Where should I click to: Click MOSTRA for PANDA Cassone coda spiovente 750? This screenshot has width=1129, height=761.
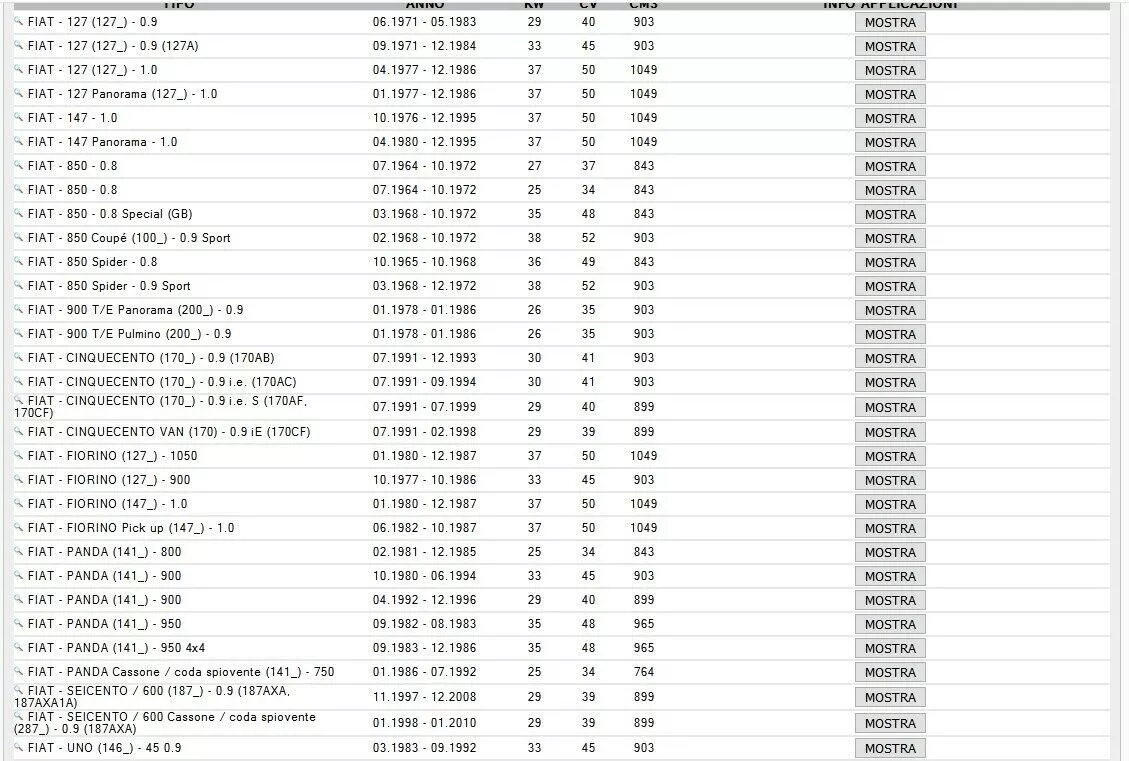coord(890,672)
